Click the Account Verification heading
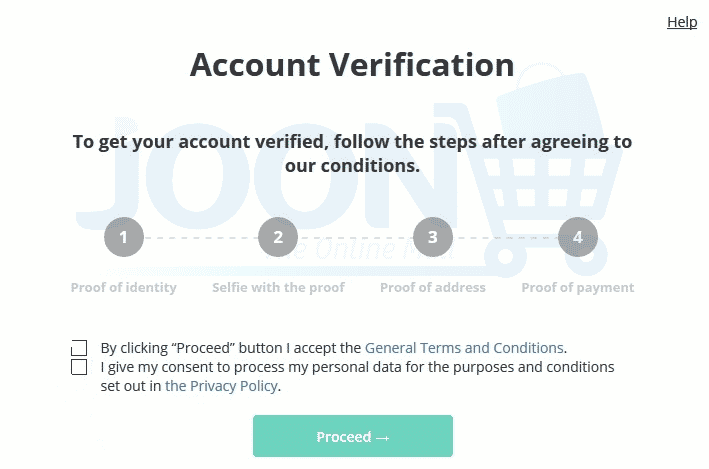This screenshot has width=709, height=469. click(x=352, y=65)
